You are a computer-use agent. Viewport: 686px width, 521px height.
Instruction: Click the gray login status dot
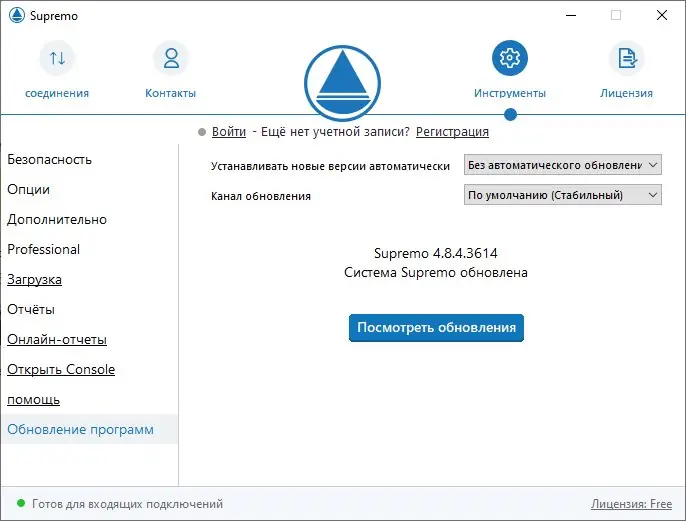[x=202, y=132]
